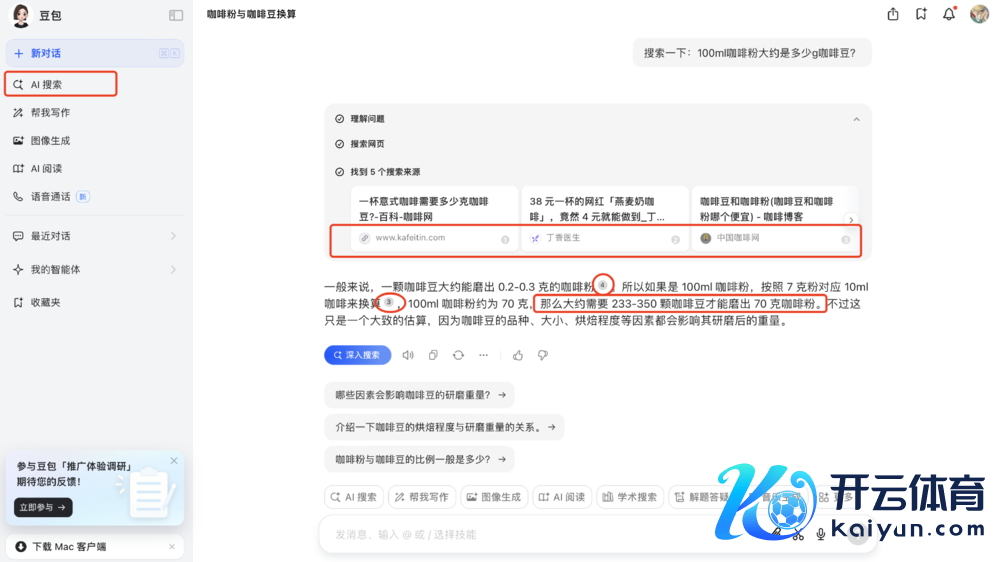Expand the 最近对话 section
This screenshot has height=562, width=1000.
pos(94,236)
